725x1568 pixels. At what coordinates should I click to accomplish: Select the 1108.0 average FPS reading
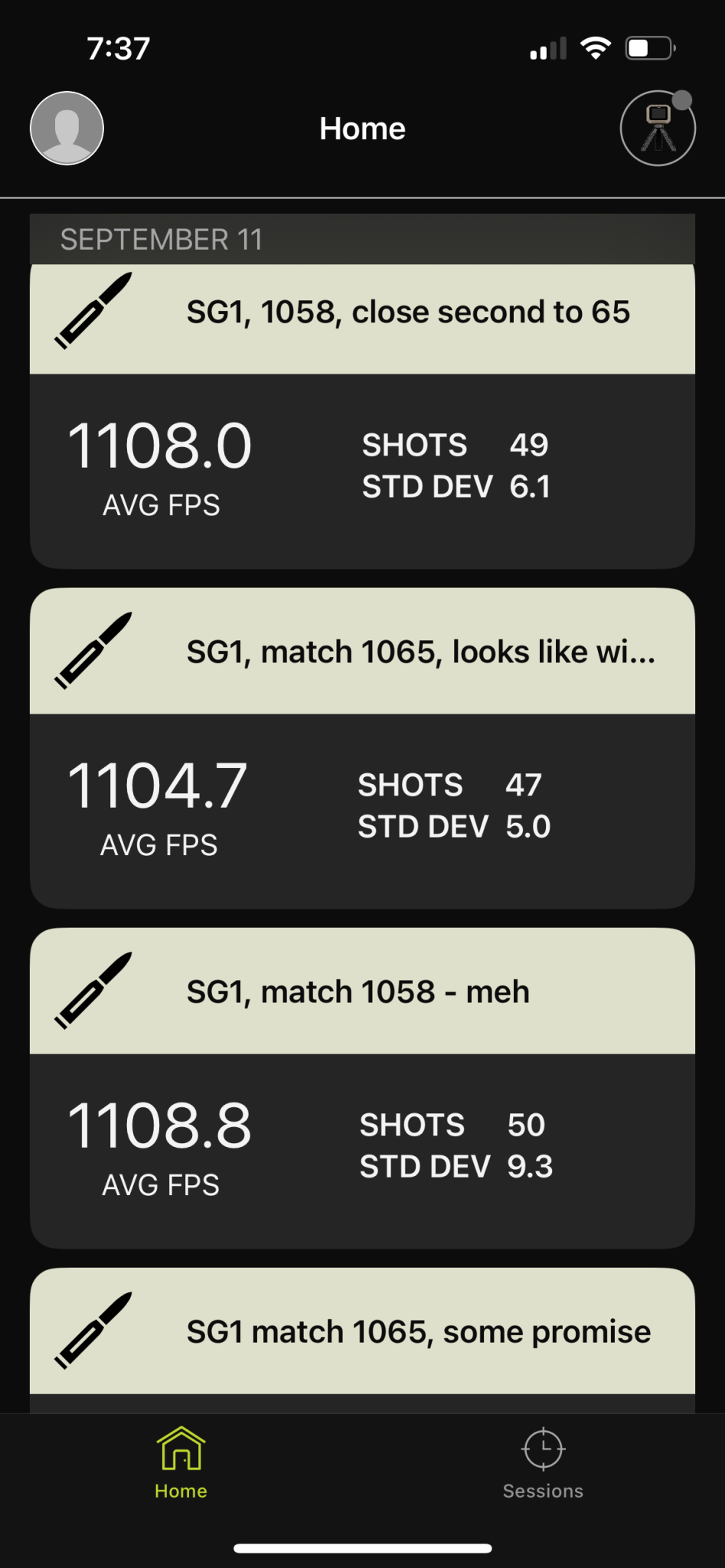coord(160,446)
